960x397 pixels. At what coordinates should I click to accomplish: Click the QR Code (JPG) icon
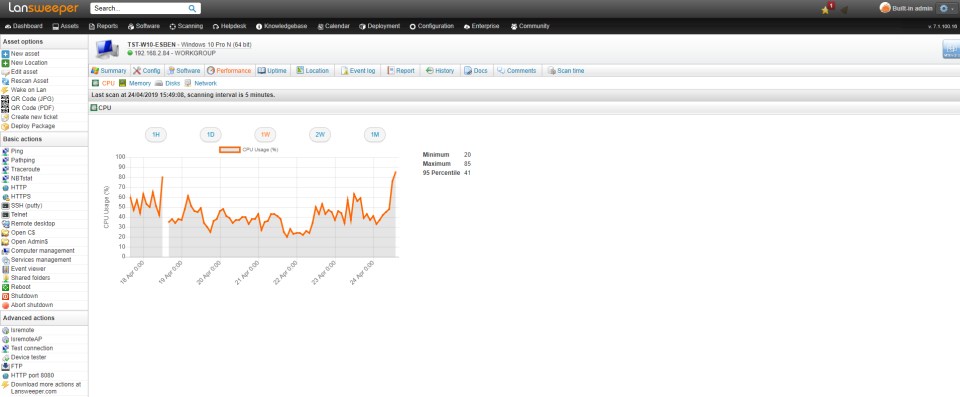point(6,99)
